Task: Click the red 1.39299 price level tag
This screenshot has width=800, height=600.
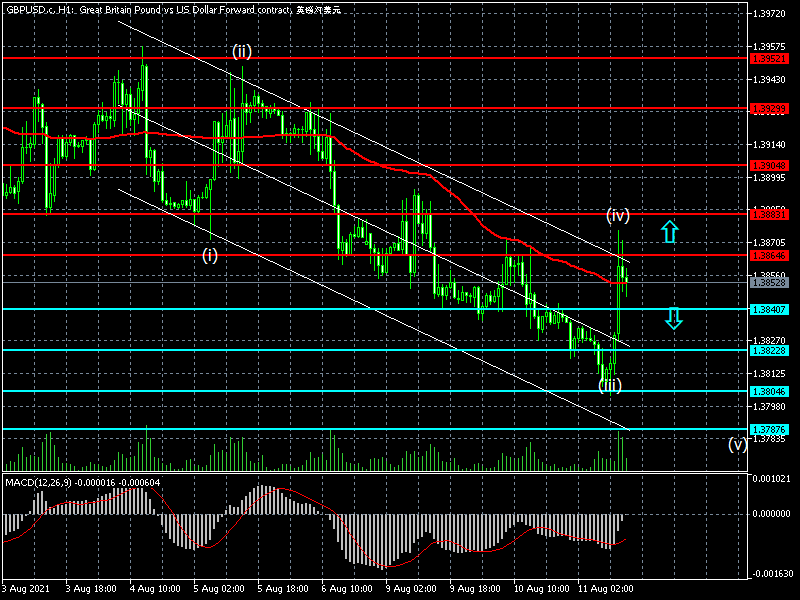Action: click(x=769, y=109)
